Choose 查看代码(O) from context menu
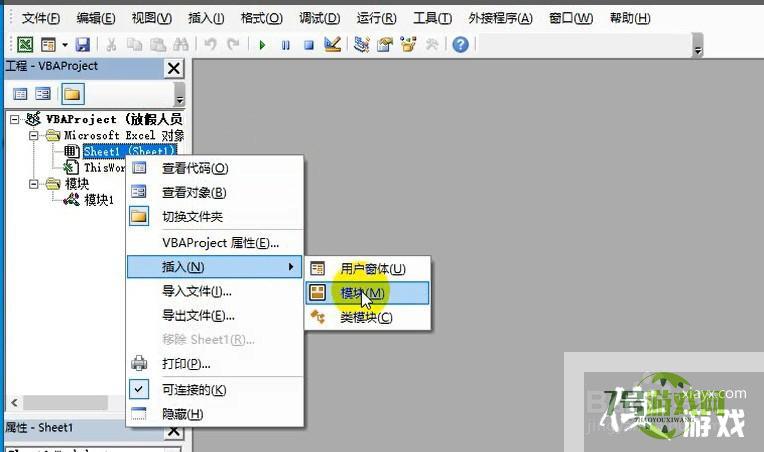The image size is (764, 452). (215, 168)
